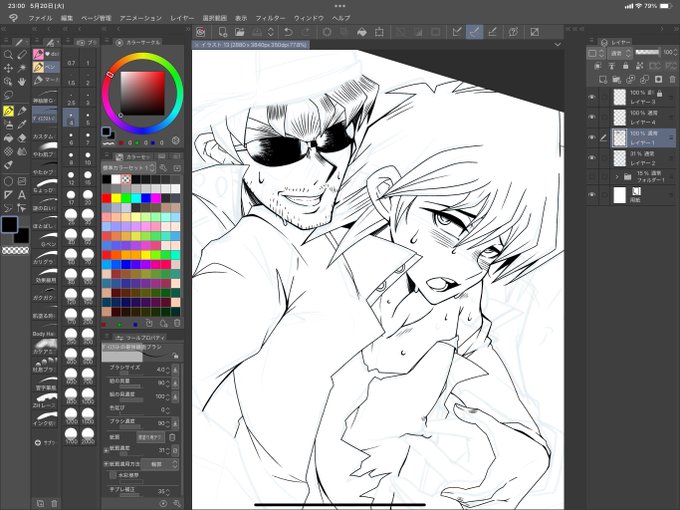Select the highlighted yellow Pen tool
The image size is (680, 510).
click(8, 111)
